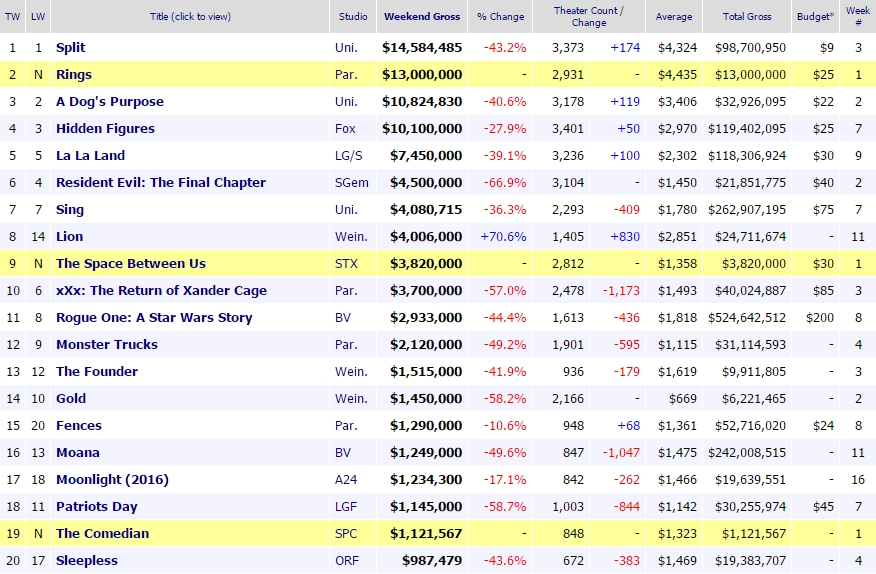
Task: Open the Sleepless movie page
Action: 87,561
